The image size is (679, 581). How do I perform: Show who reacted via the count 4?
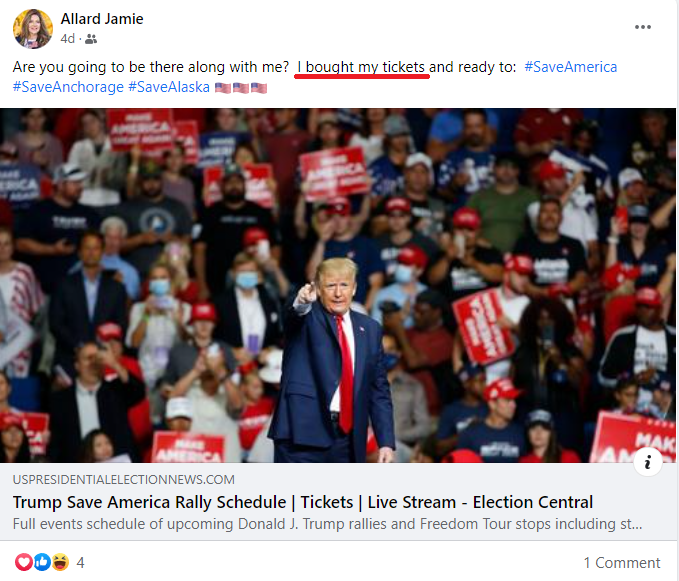tap(81, 563)
